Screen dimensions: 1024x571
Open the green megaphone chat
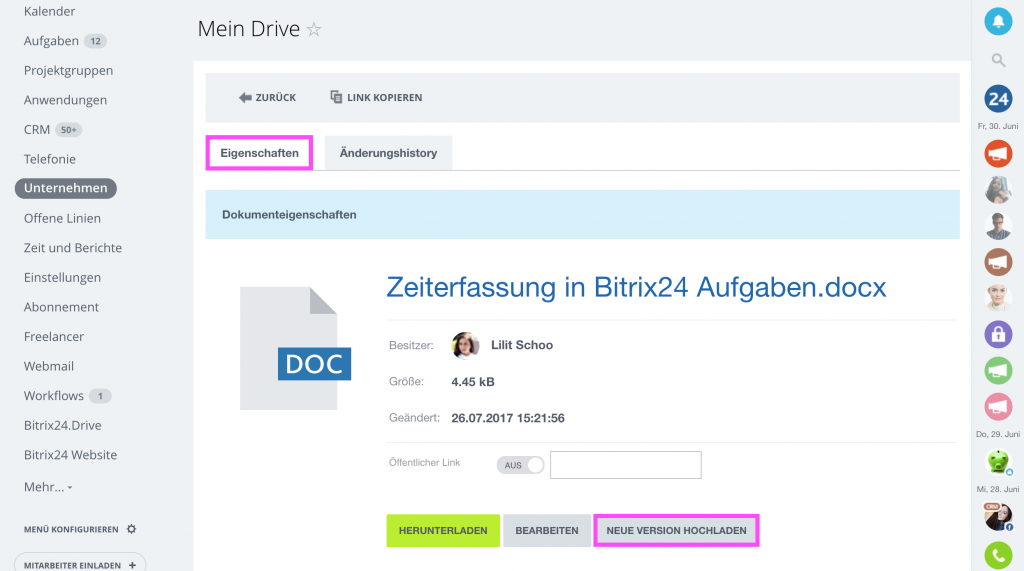(x=998, y=370)
